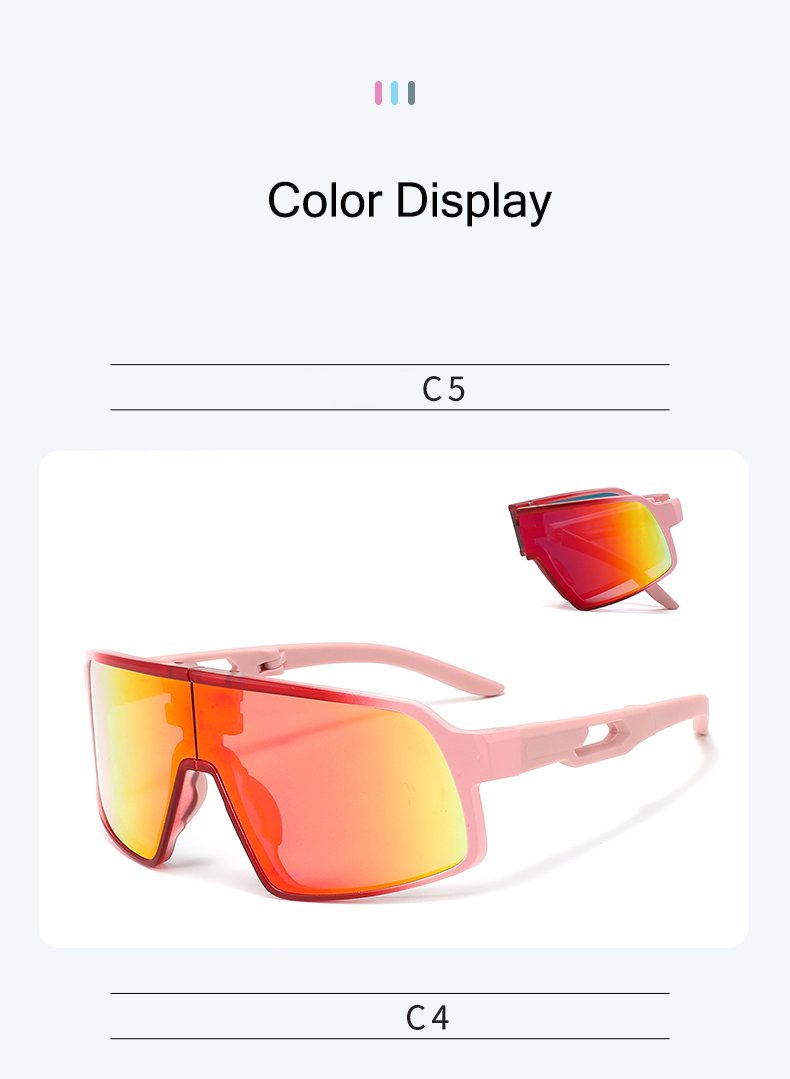Click the horizontal line above the C4 label

pyautogui.click(x=389, y=993)
